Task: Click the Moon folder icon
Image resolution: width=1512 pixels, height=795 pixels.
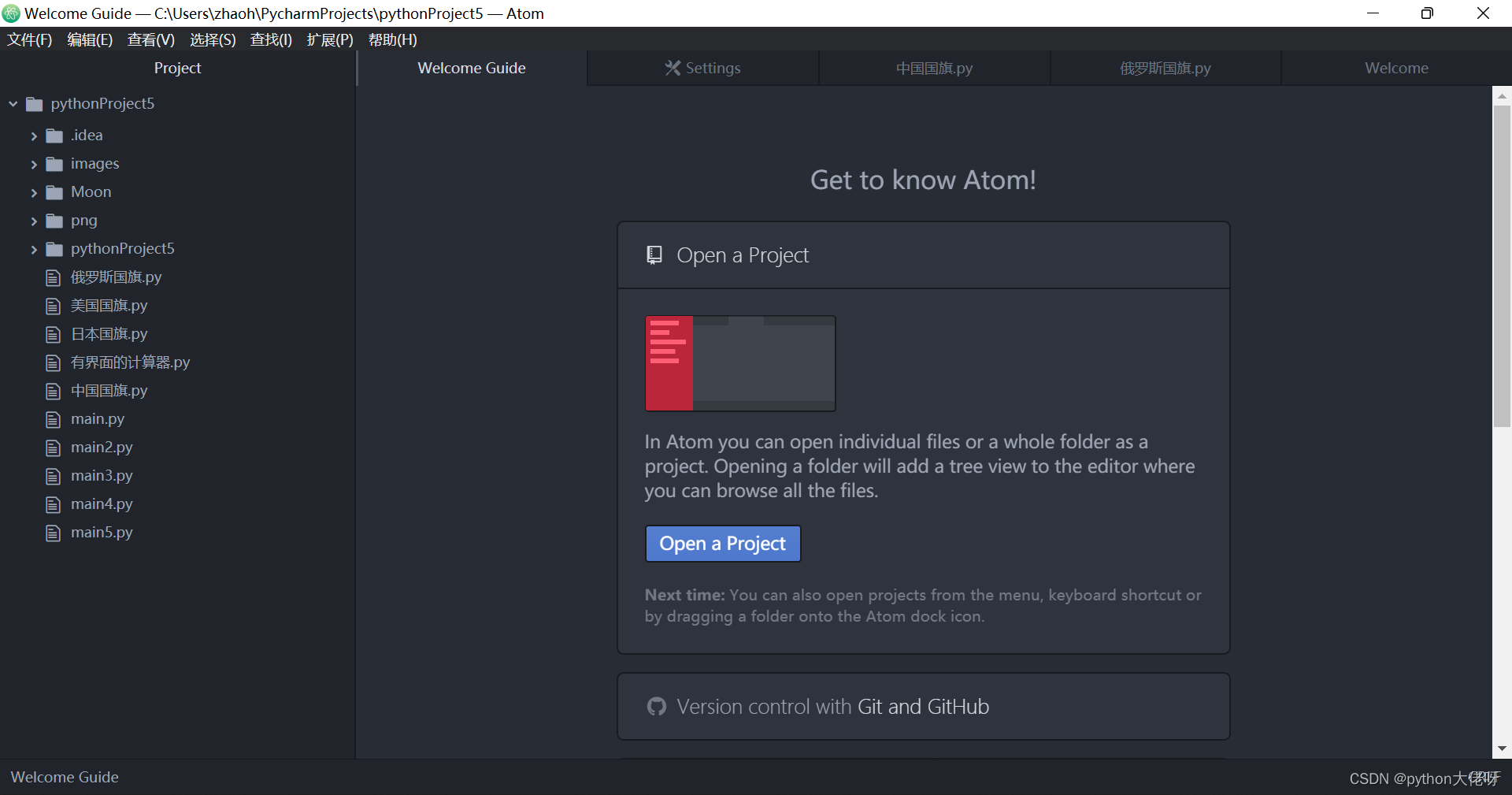Action: pyautogui.click(x=54, y=192)
